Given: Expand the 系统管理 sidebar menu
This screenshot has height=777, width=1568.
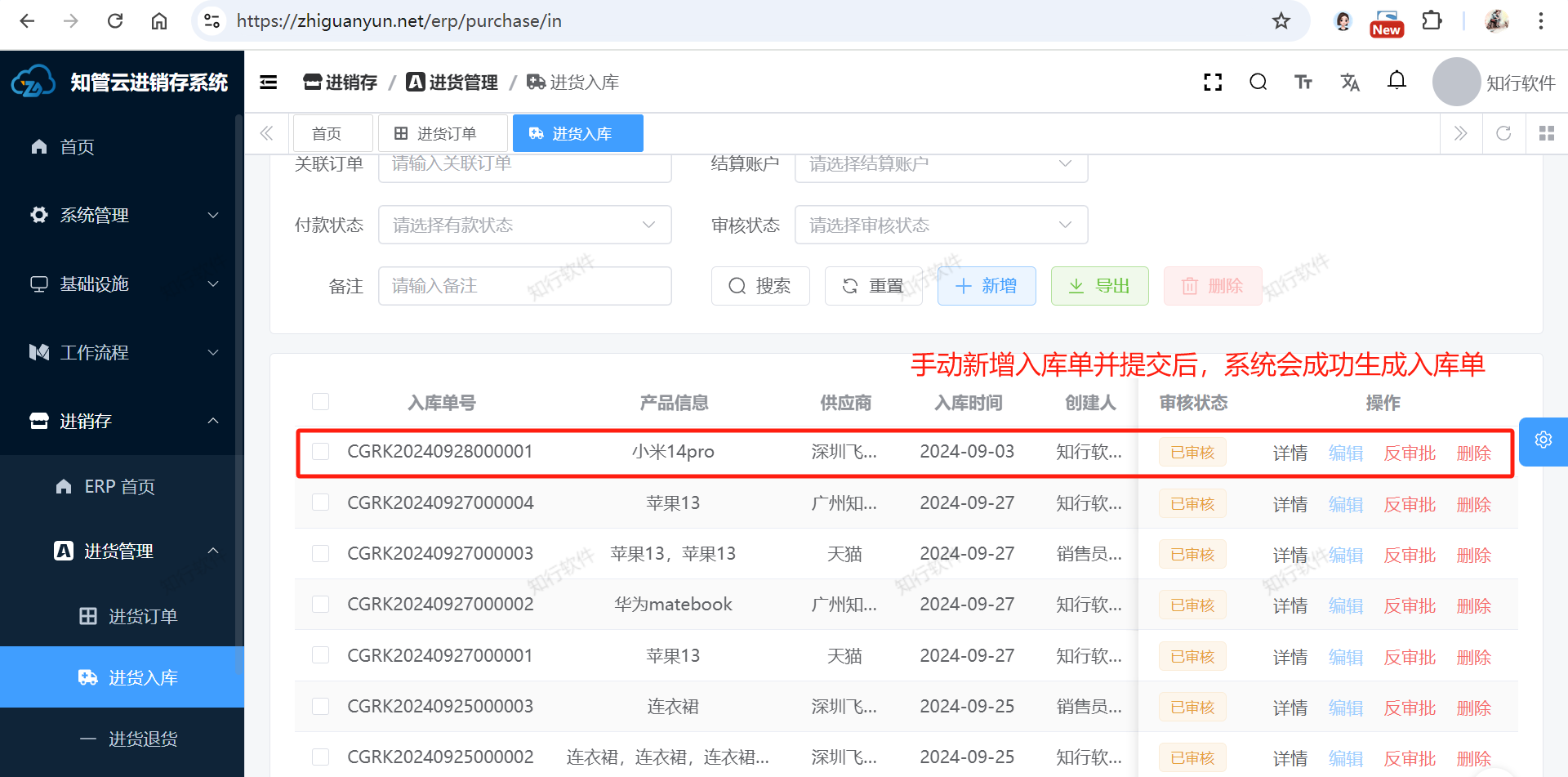Looking at the screenshot, I should (x=122, y=215).
